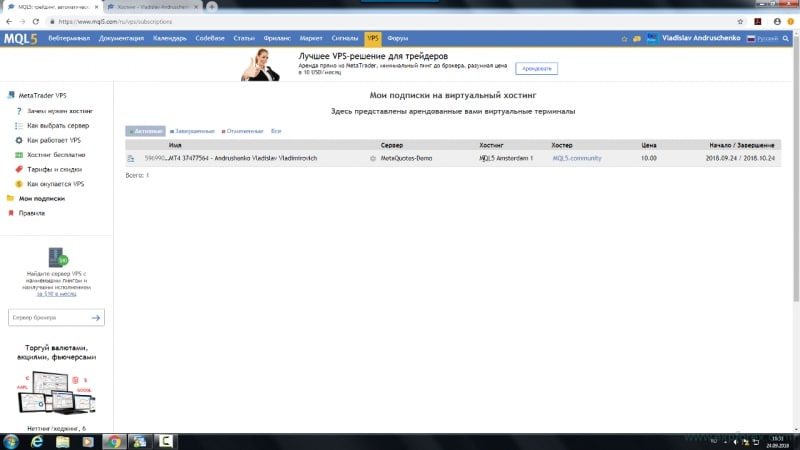Open Статьи section
The height and width of the screenshot is (450, 800).
click(x=244, y=38)
